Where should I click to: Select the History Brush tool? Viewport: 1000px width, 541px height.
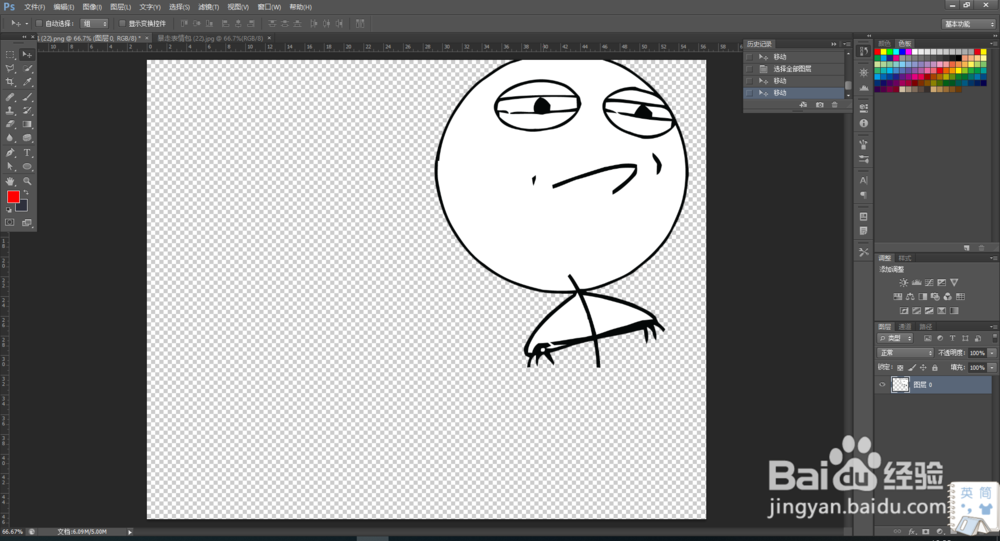coord(27,111)
